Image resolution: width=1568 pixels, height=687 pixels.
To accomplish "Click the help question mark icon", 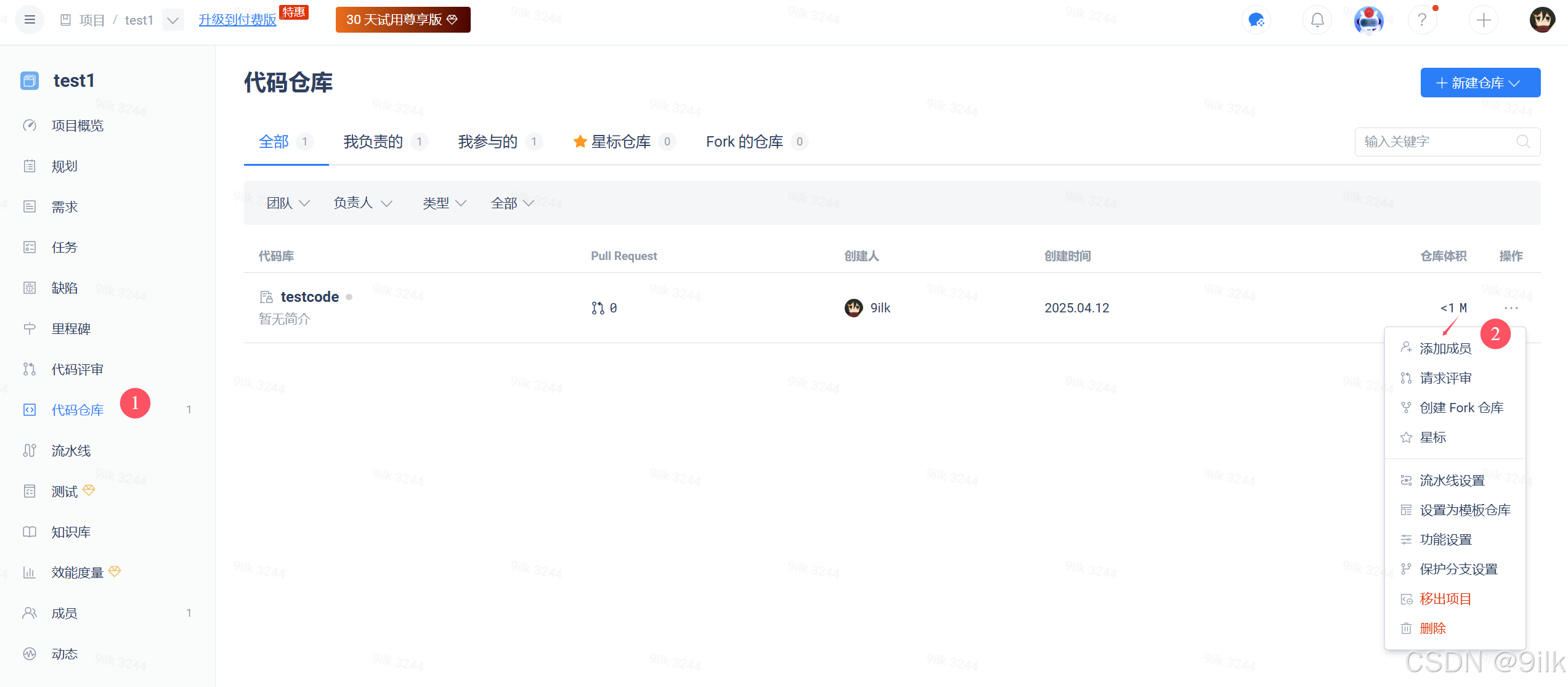I will pyautogui.click(x=1422, y=20).
